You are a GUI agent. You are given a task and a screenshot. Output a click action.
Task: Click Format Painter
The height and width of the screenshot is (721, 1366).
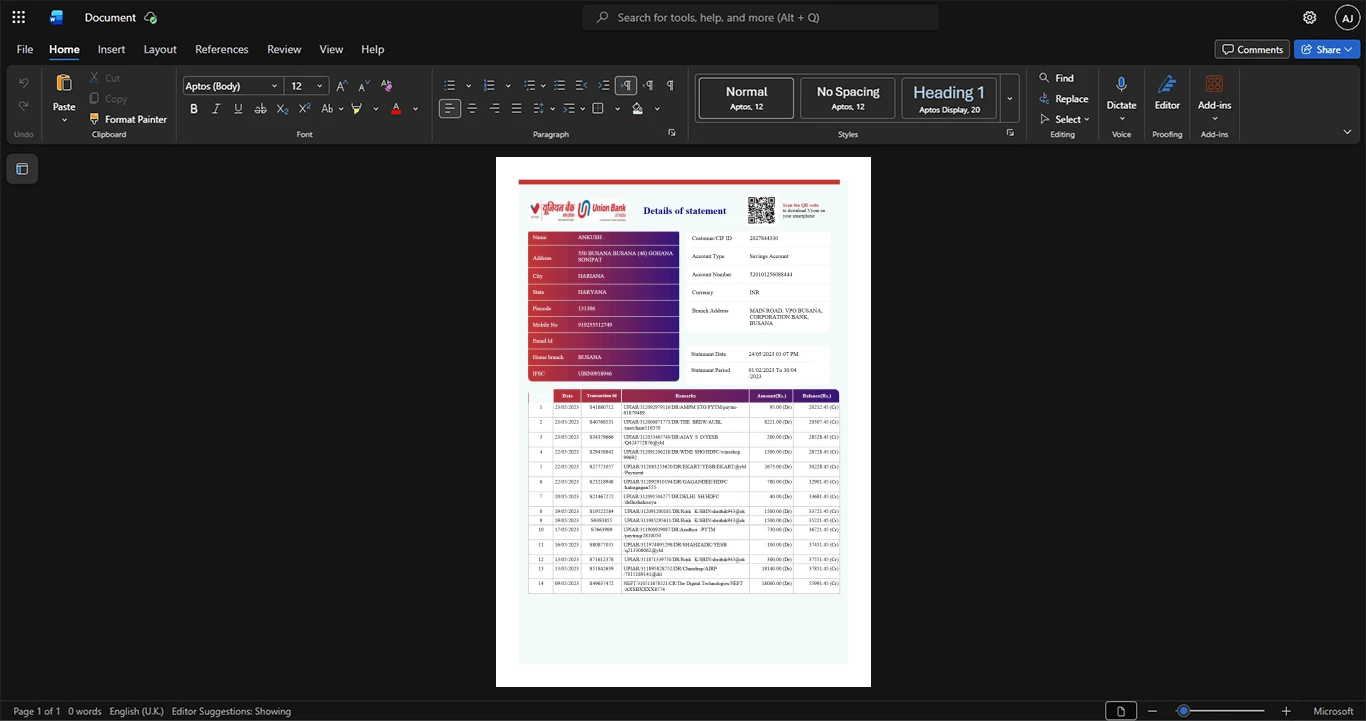coord(127,119)
